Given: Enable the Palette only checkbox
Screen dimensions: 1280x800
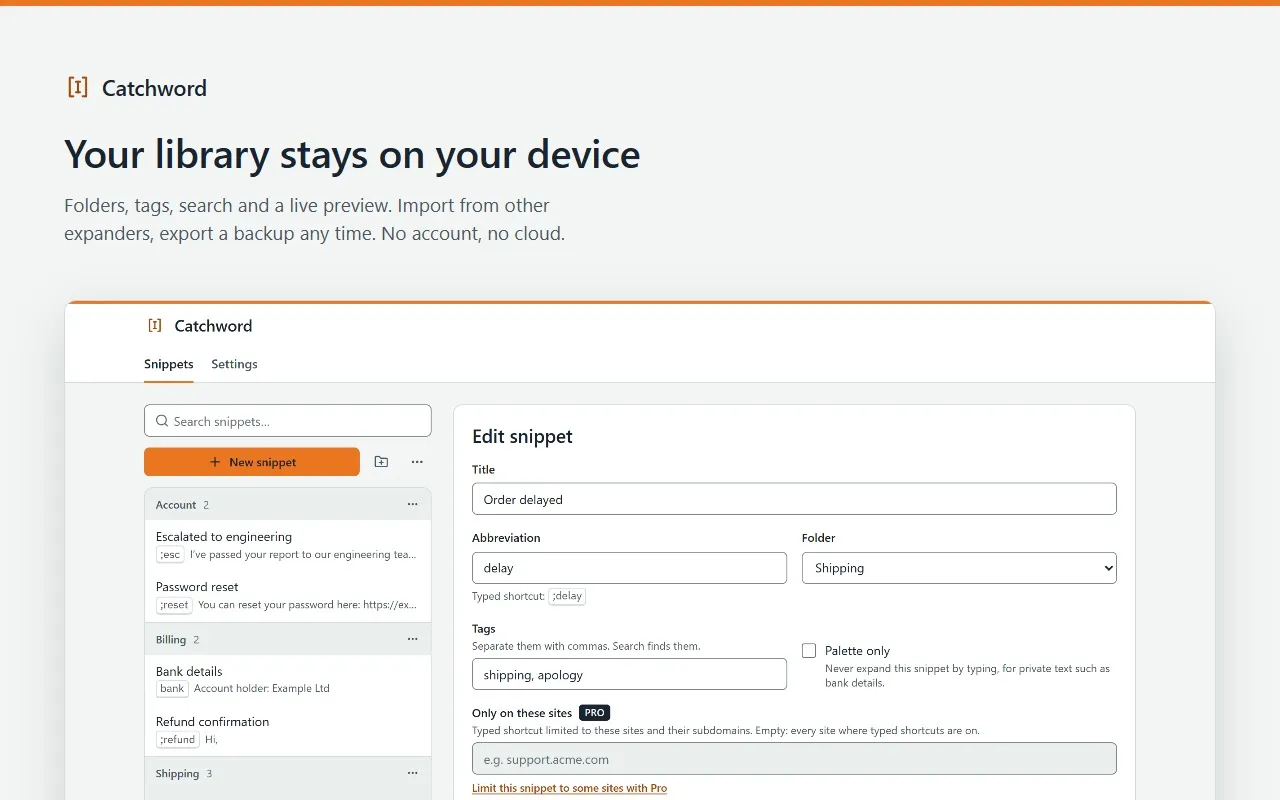Looking at the screenshot, I should 809,651.
